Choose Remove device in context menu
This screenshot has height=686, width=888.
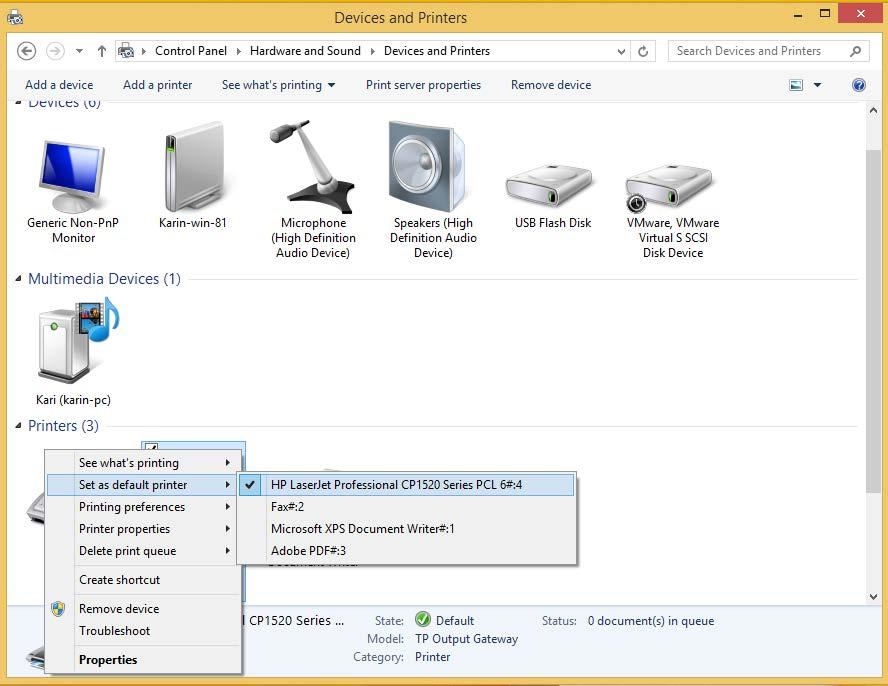tap(144, 609)
